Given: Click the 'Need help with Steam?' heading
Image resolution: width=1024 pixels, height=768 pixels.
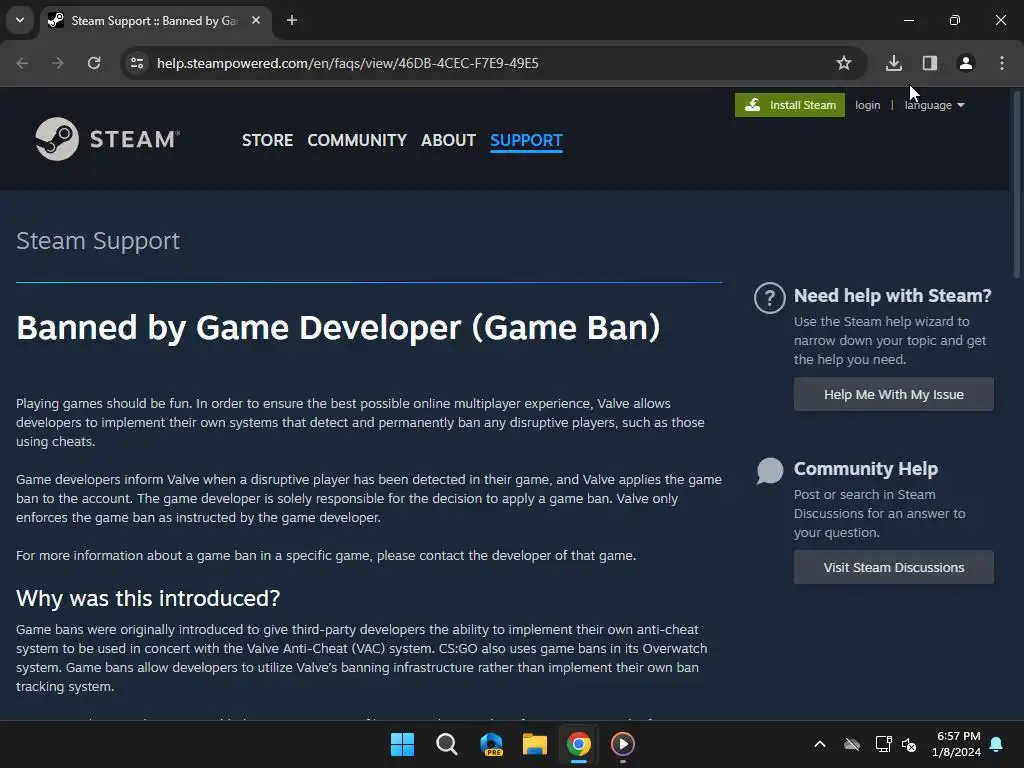Looking at the screenshot, I should 893,296.
